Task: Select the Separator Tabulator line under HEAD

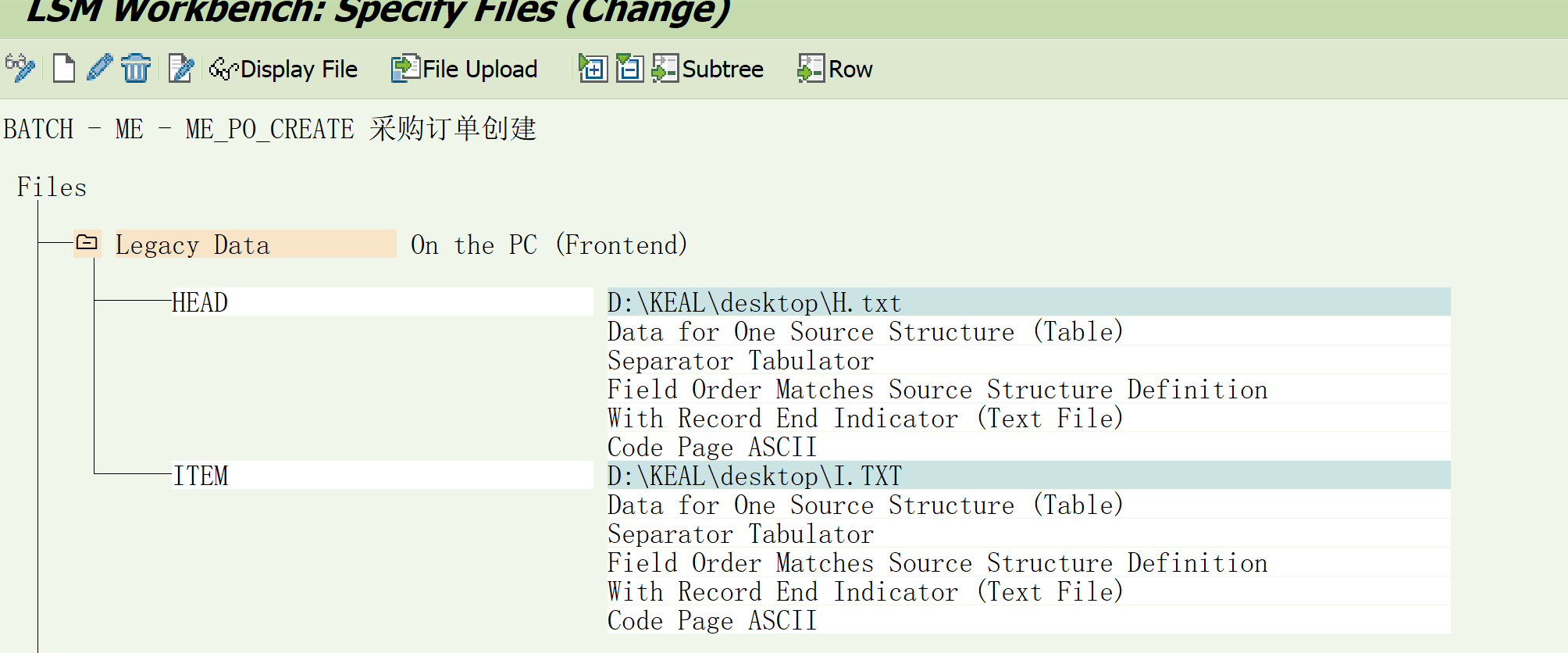Action: pos(740,360)
